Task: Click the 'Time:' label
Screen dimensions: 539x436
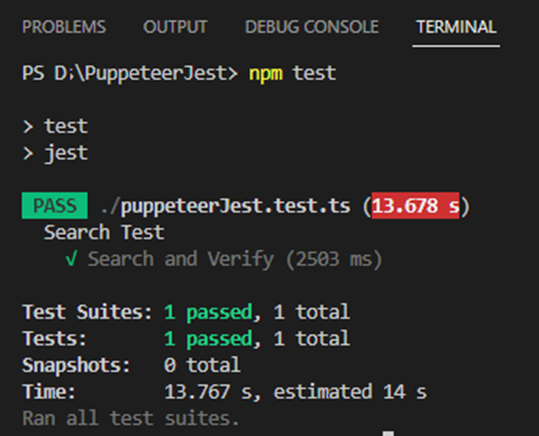Action: (x=49, y=392)
